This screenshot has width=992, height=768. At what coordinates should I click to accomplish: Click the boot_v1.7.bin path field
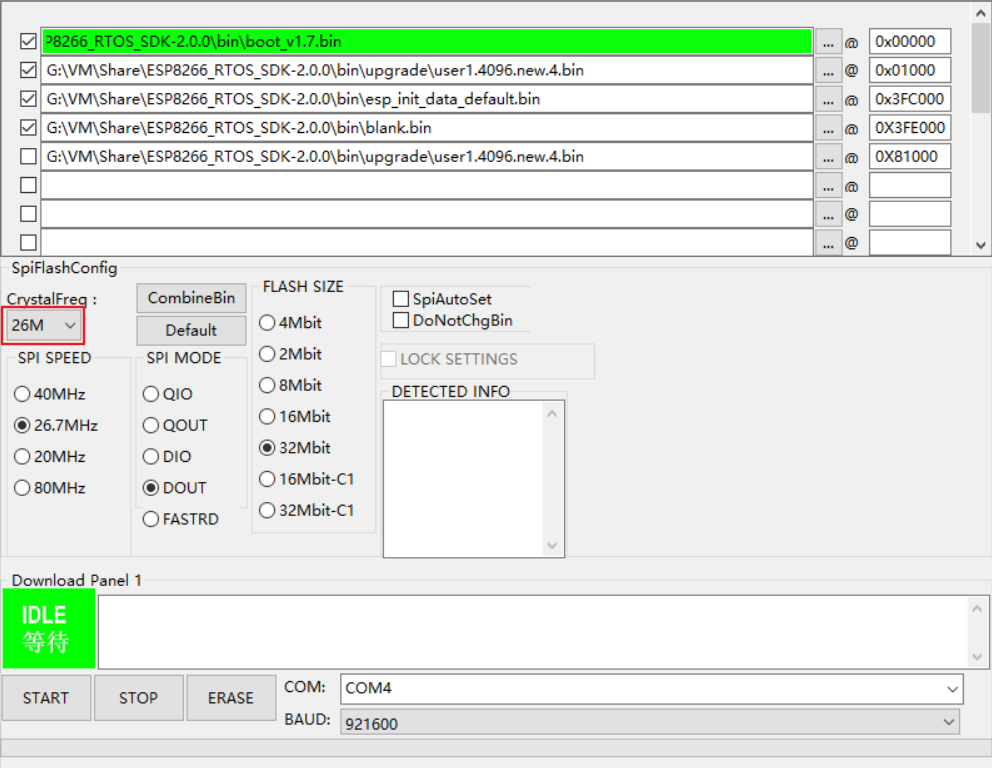pyautogui.click(x=427, y=42)
